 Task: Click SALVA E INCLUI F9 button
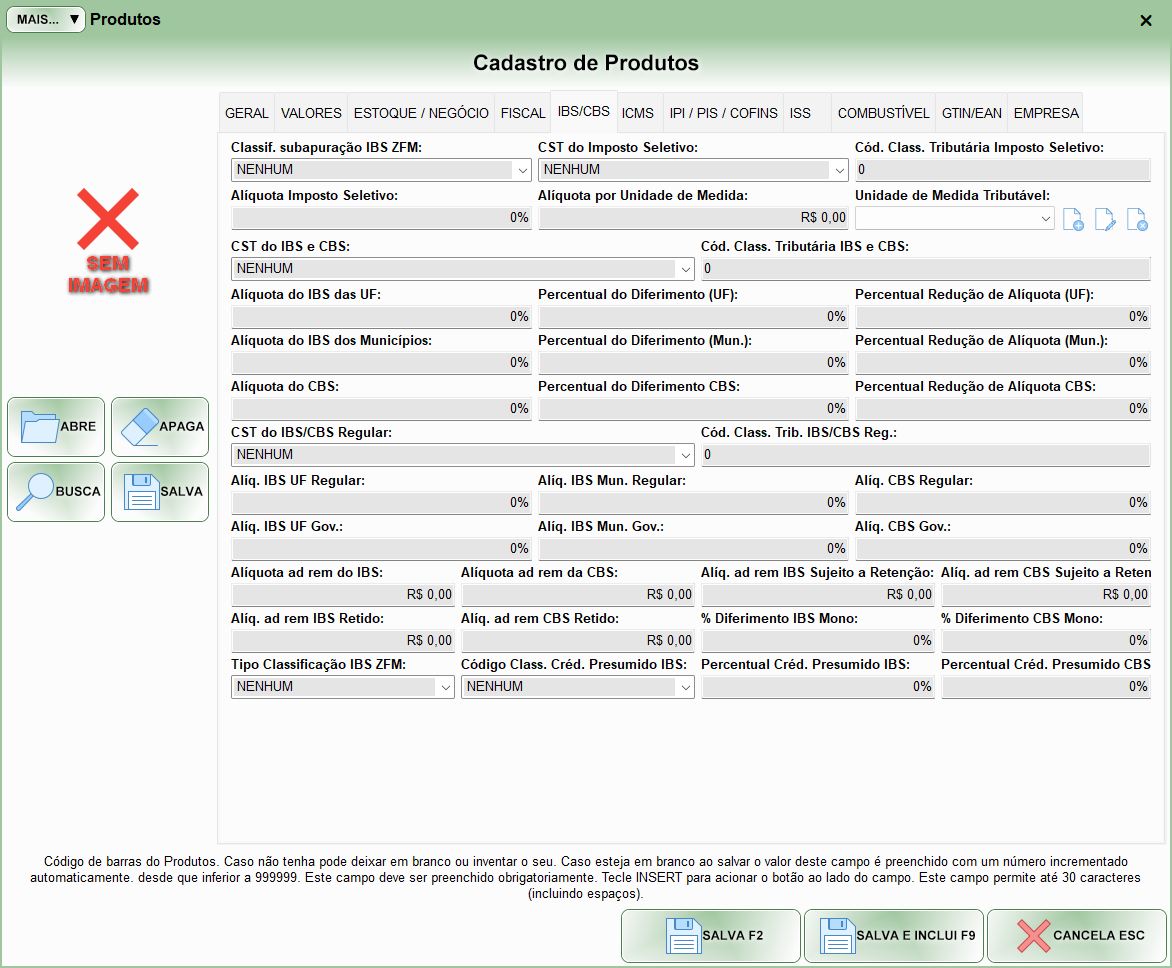coord(894,936)
